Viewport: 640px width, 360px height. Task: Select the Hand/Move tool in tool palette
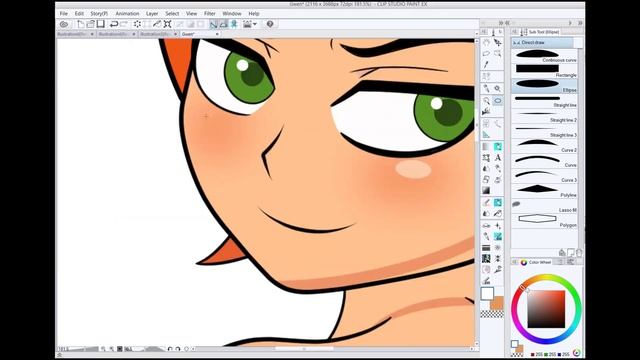point(486,42)
